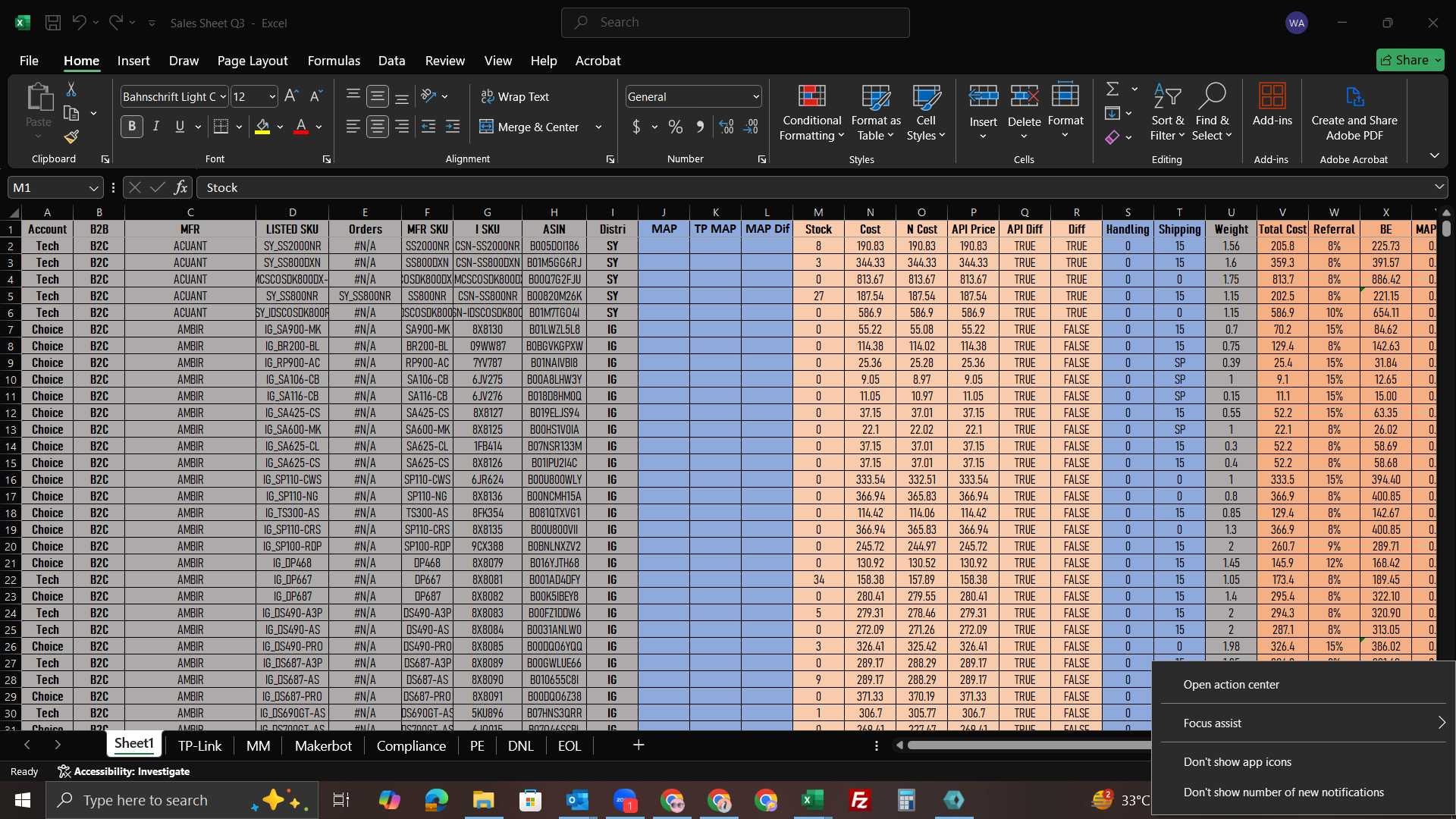Screen dimensions: 1456x819
Task: Click the Share button
Action: point(1410,60)
